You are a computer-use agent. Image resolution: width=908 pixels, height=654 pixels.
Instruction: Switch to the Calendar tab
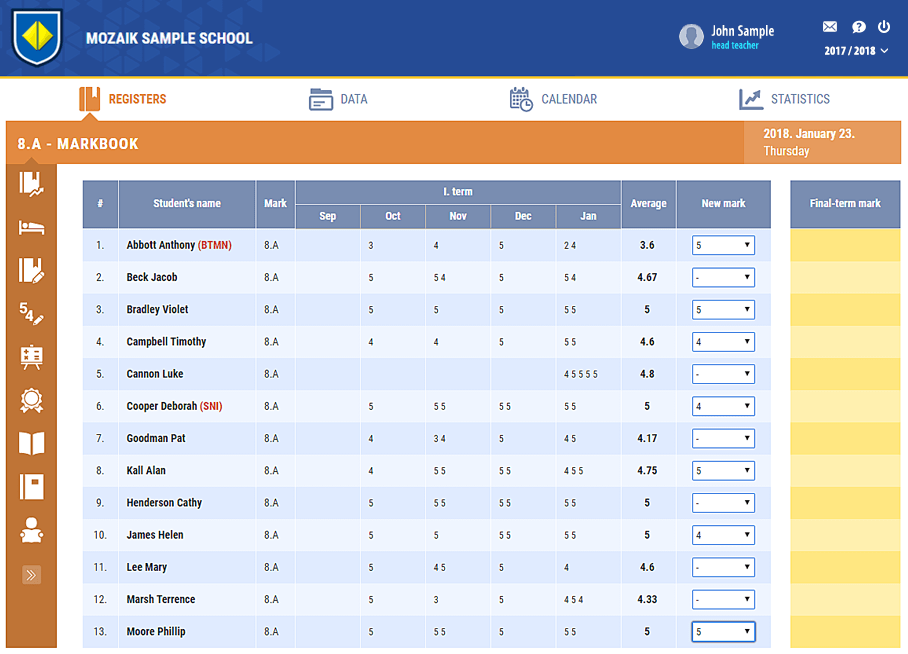pyautogui.click(x=553, y=99)
